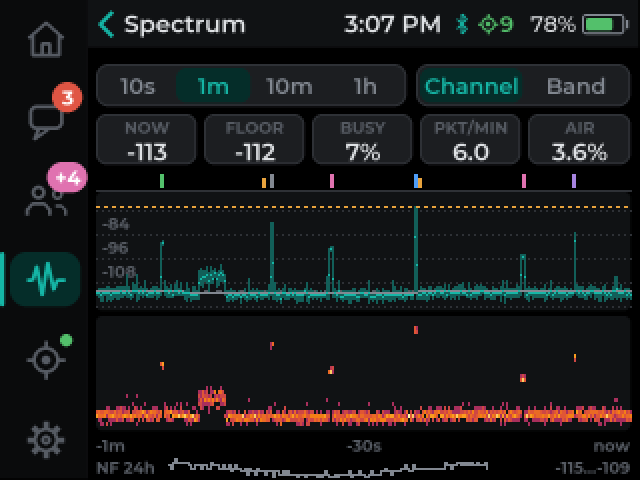Viewport: 640px width, 480px height.
Task: Open the GPS location crosshair sidebar icon
Action: pyautogui.click(x=46, y=360)
